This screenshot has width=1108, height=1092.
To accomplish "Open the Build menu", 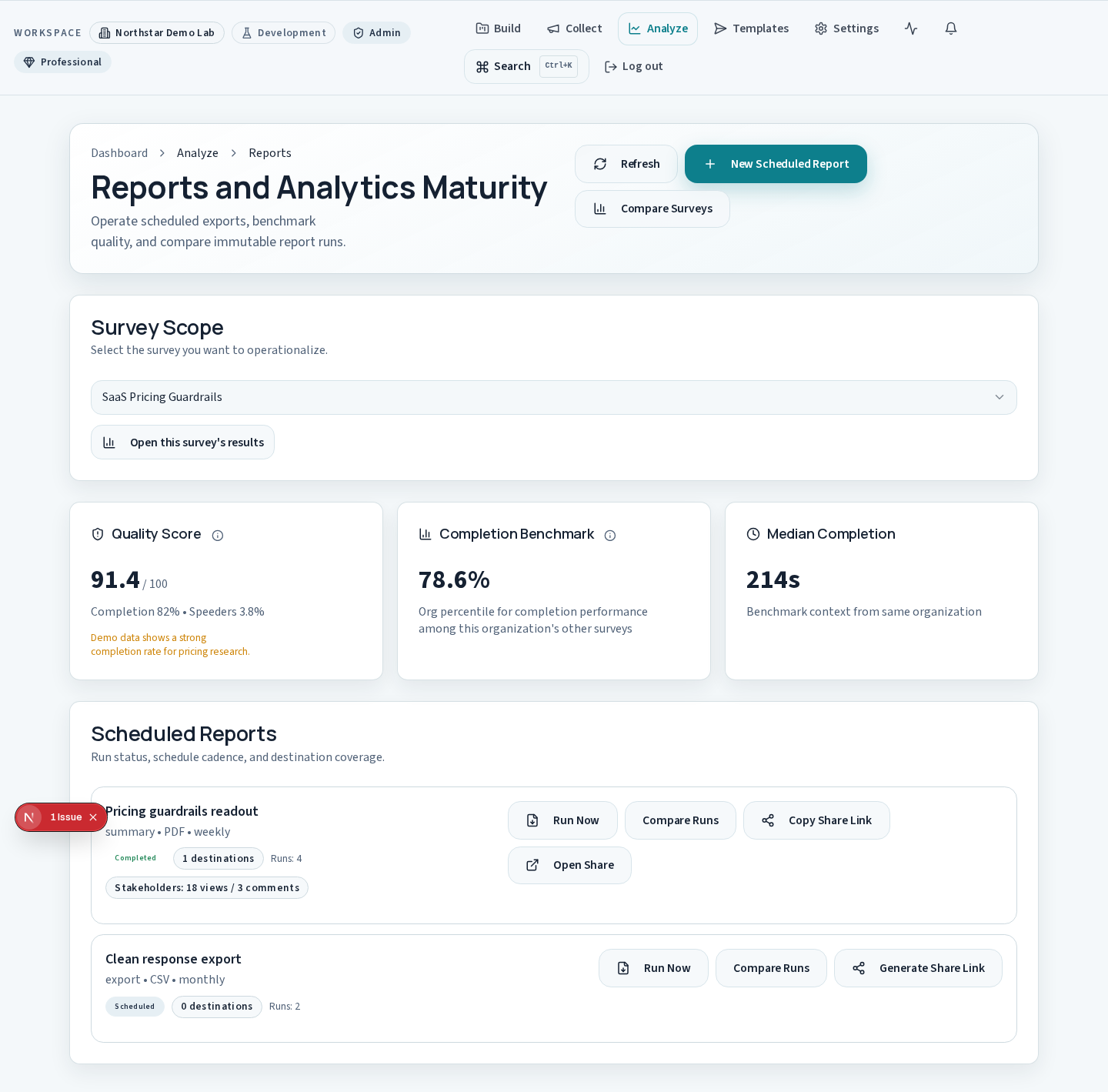I will (x=499, y=28).
